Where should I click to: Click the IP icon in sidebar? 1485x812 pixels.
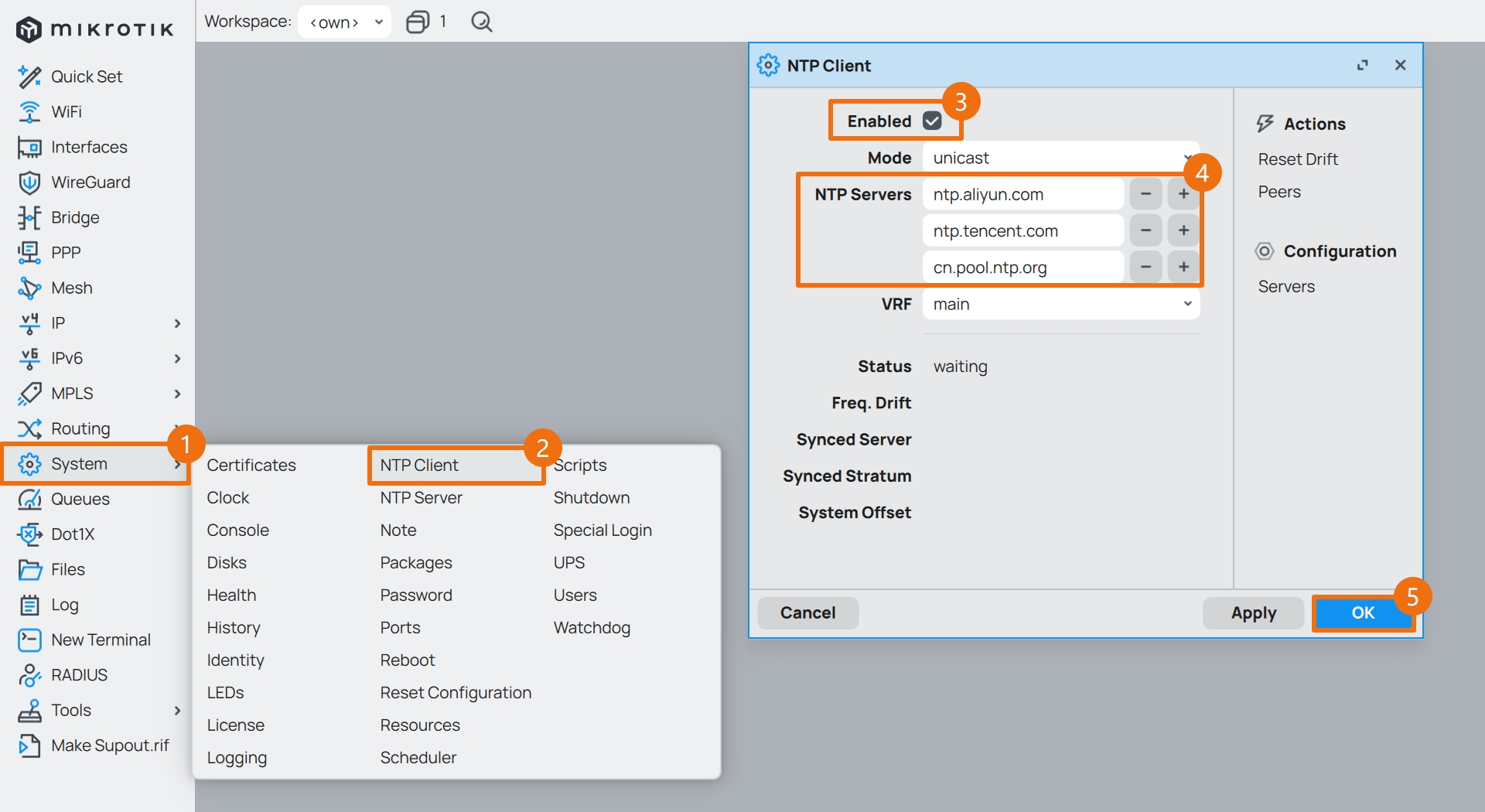click(29, 323)
